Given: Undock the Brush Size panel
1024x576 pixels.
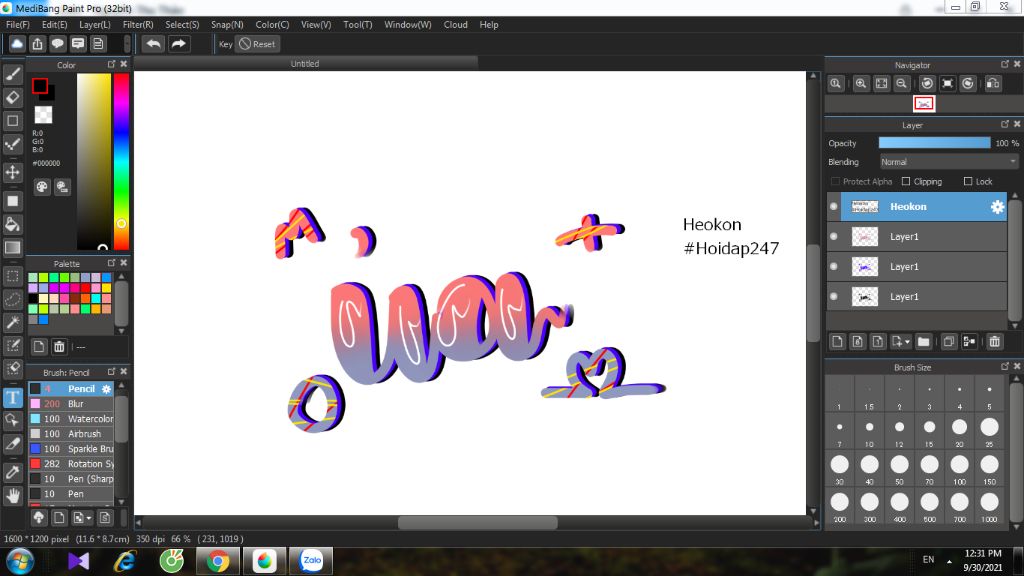Looking at the screenshot, I should tap(1005, 366).
